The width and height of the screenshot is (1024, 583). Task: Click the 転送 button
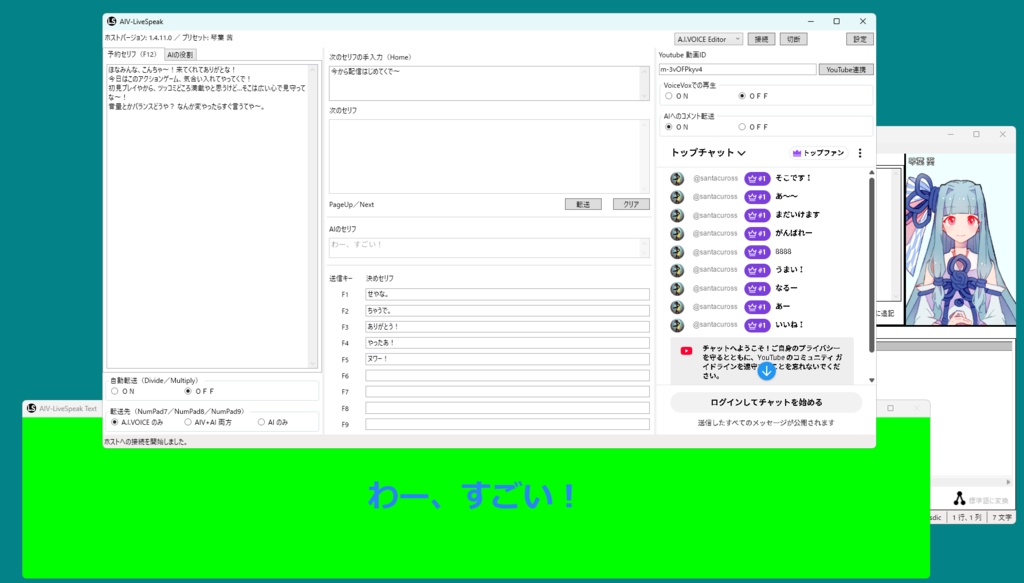coord(583,204)
